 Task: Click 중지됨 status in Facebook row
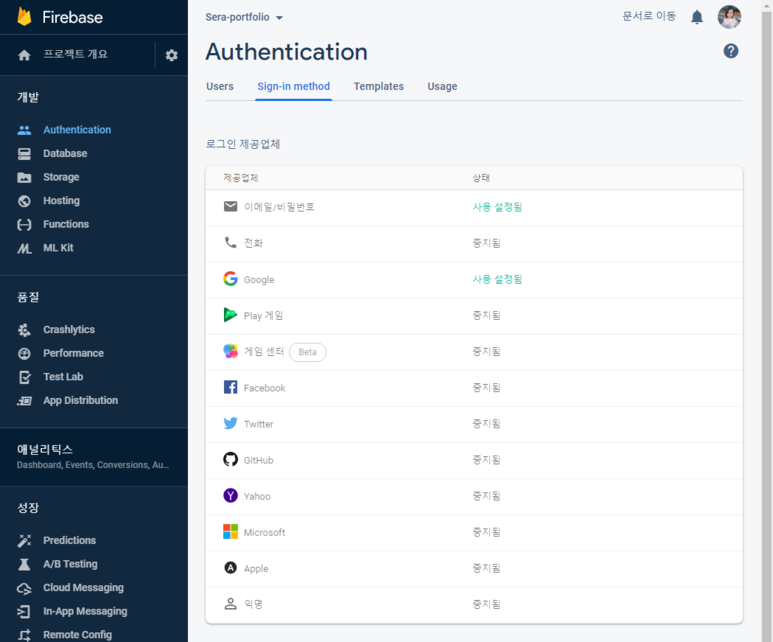point(486,388)
